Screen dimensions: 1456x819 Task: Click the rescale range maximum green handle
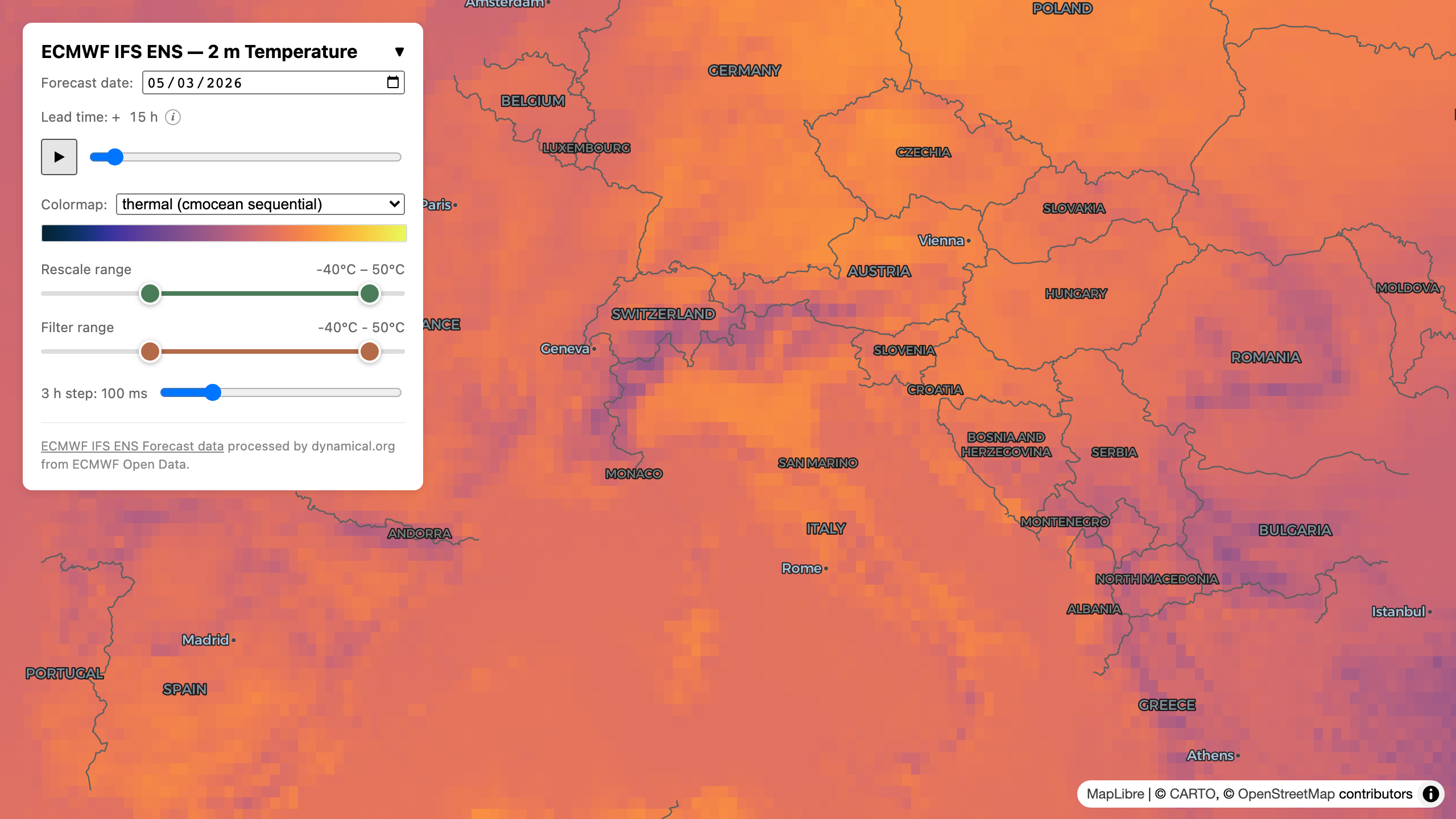point(370,293)
